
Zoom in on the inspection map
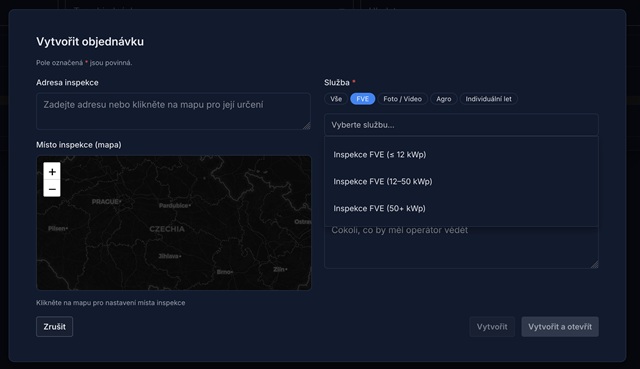(52, 171)
